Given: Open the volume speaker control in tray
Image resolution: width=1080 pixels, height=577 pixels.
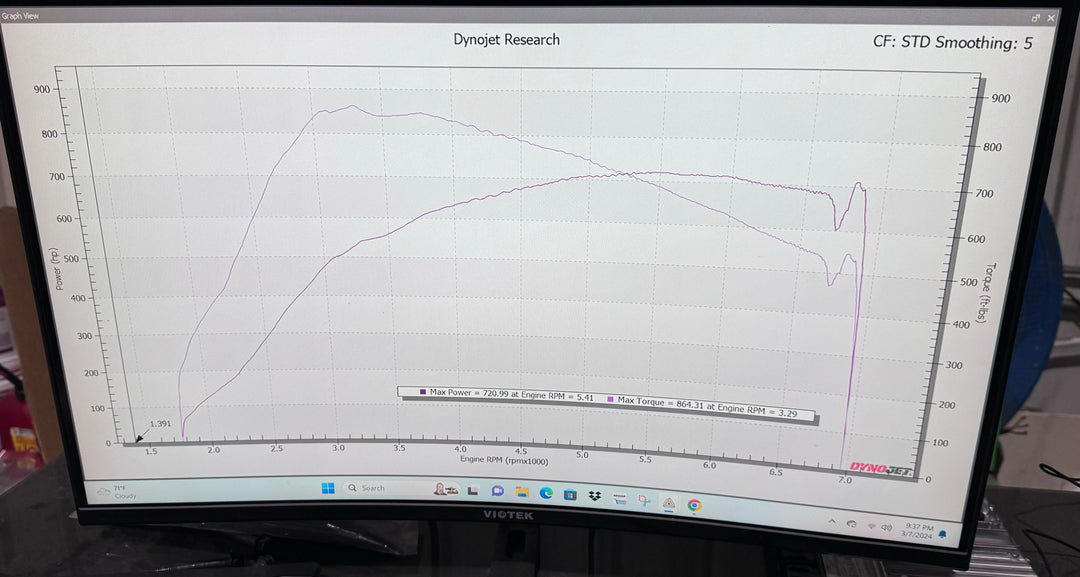Looking at the screenshot, I should tap(885, 527).
